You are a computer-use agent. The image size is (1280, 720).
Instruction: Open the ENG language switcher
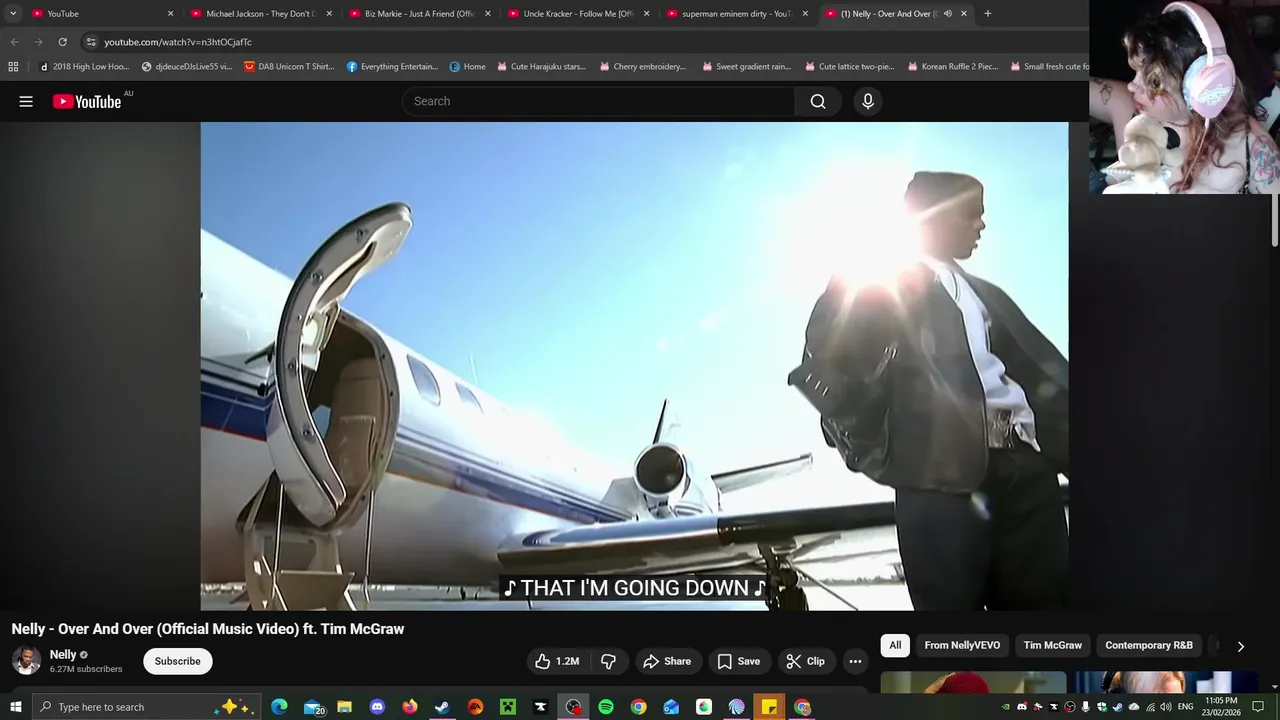click(x=1186, y=707)
